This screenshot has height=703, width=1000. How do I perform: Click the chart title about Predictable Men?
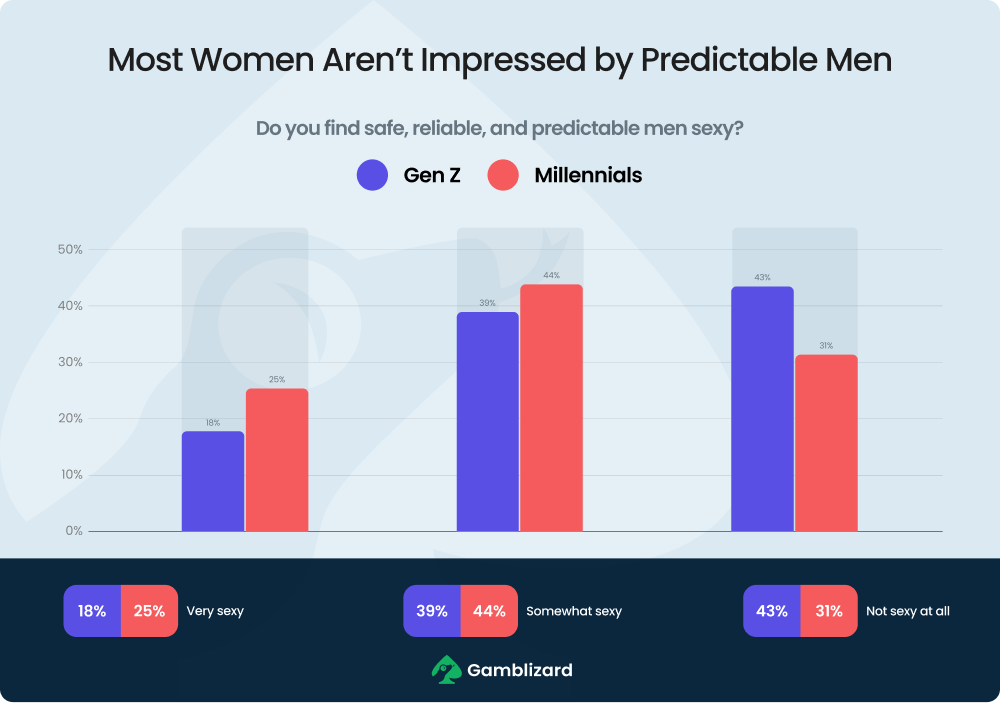click(500, 59)
